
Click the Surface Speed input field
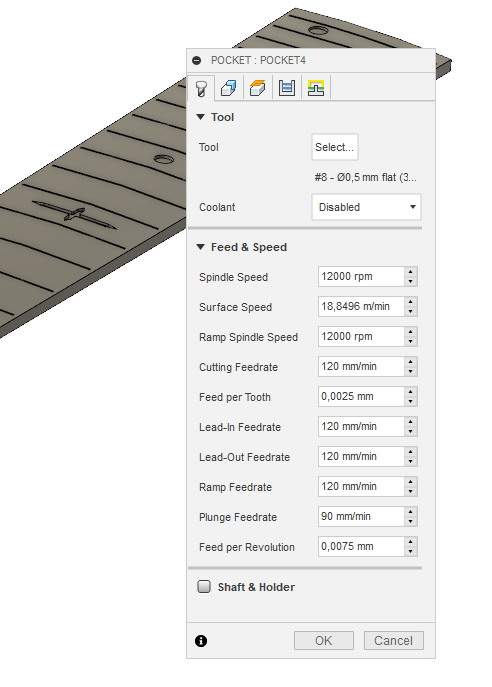pyautogui.click(x=361, y=306)
